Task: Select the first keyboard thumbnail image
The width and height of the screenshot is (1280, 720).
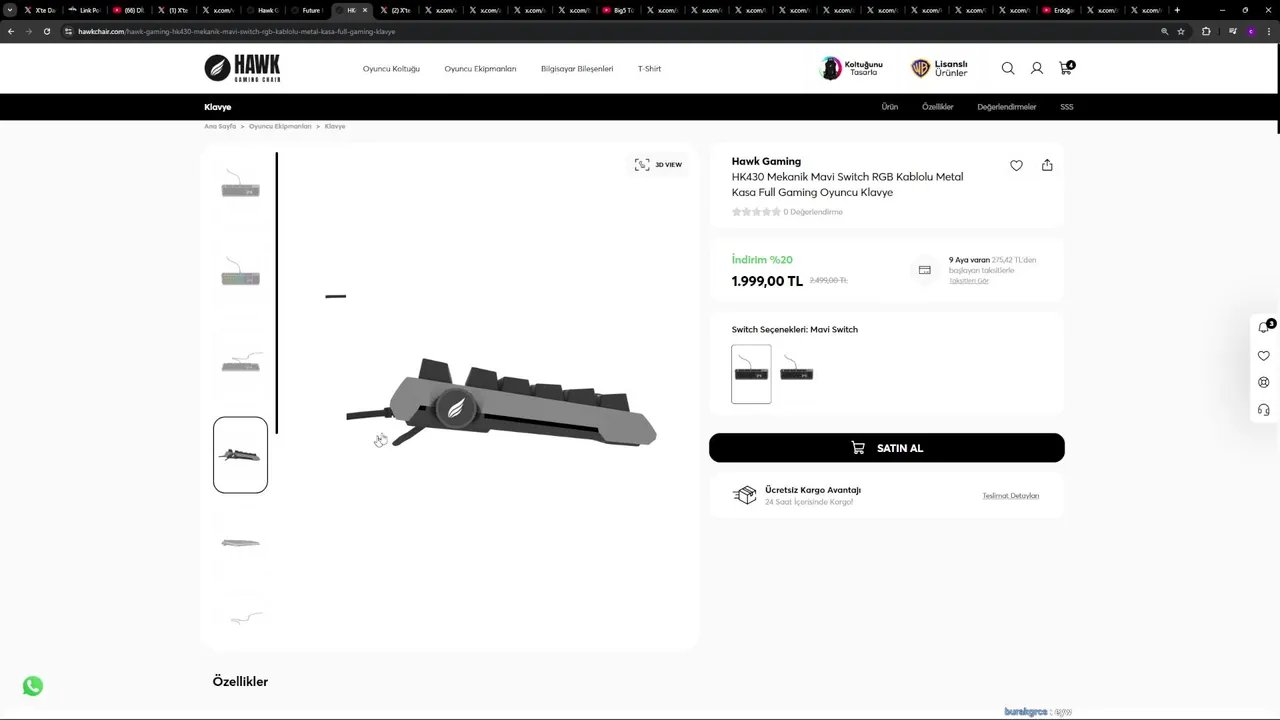Action: (240, 187)
